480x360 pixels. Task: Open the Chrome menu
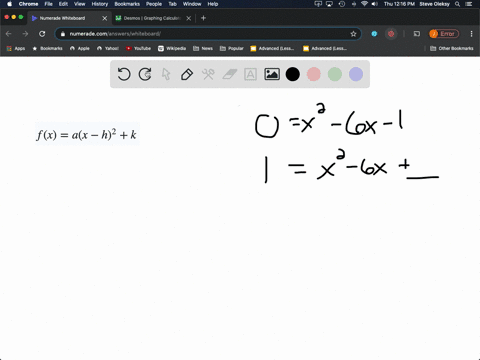coord(28,4)
